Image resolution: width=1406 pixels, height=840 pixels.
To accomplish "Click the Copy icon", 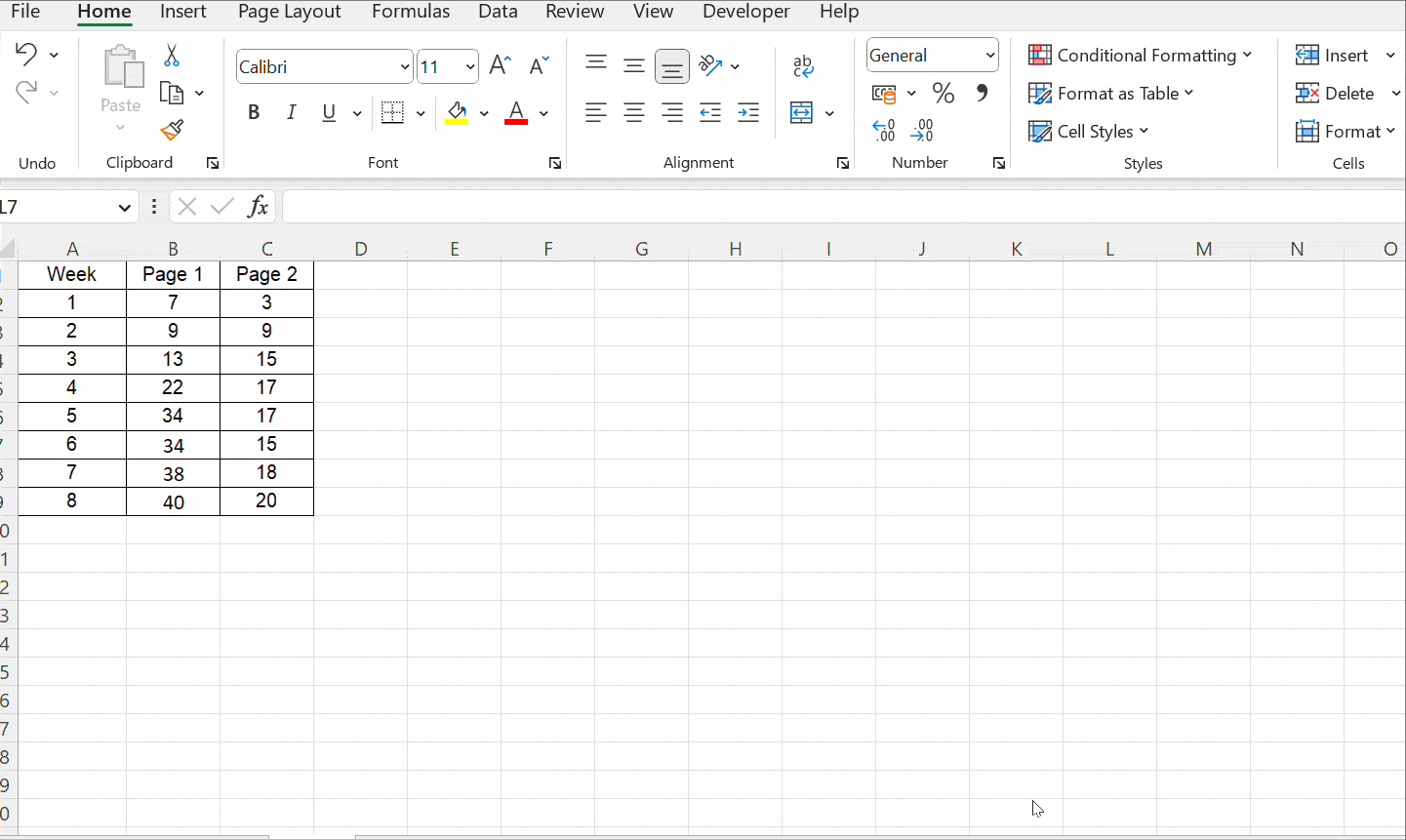I will pyautogui.click(x=174, y=93).
